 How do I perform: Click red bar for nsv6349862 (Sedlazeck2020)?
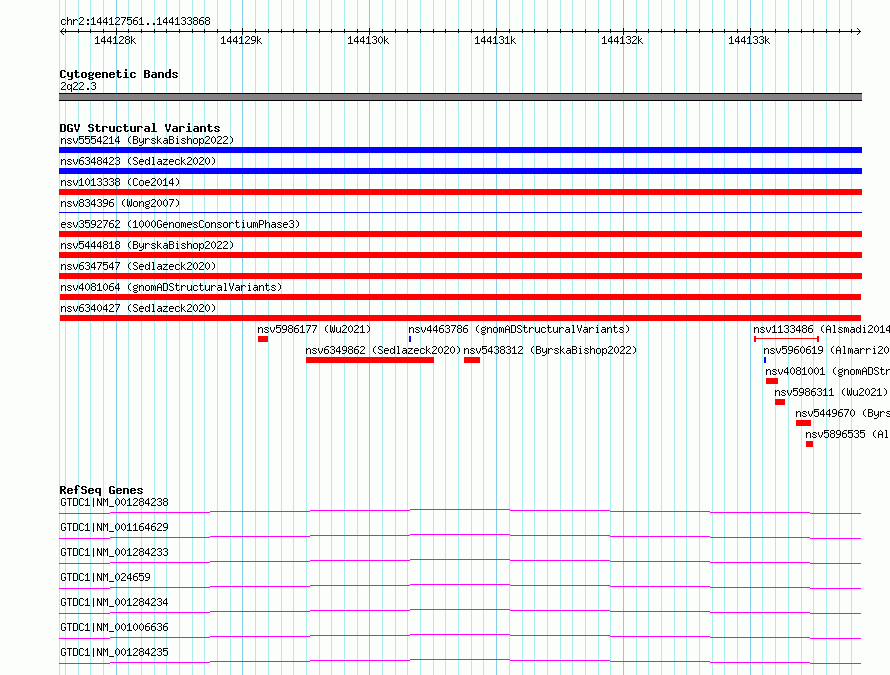coord(370,360)
